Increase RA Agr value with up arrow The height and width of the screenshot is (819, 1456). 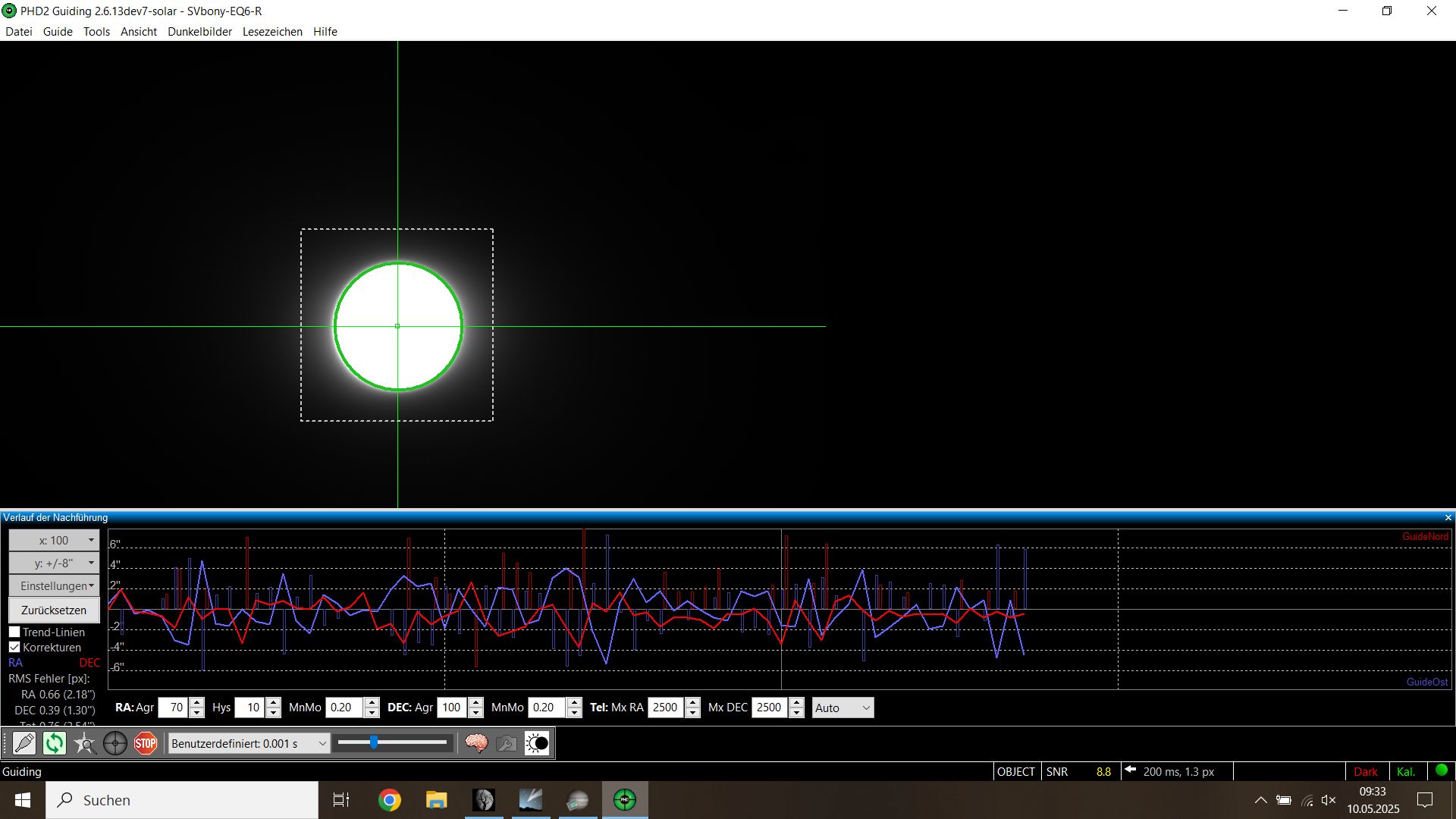point(197,702)
